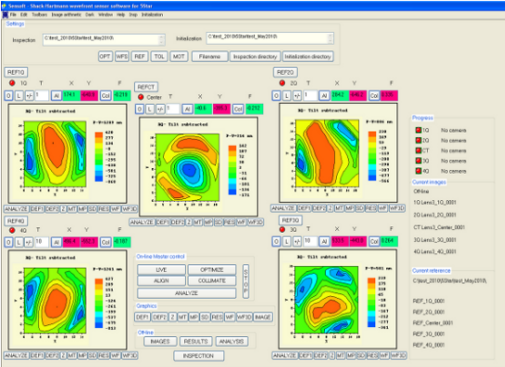Click DEF1 beneath the Center plot
Image resolution: width=505 pixels, height=367 pixels.
click(x=163, y=222)
